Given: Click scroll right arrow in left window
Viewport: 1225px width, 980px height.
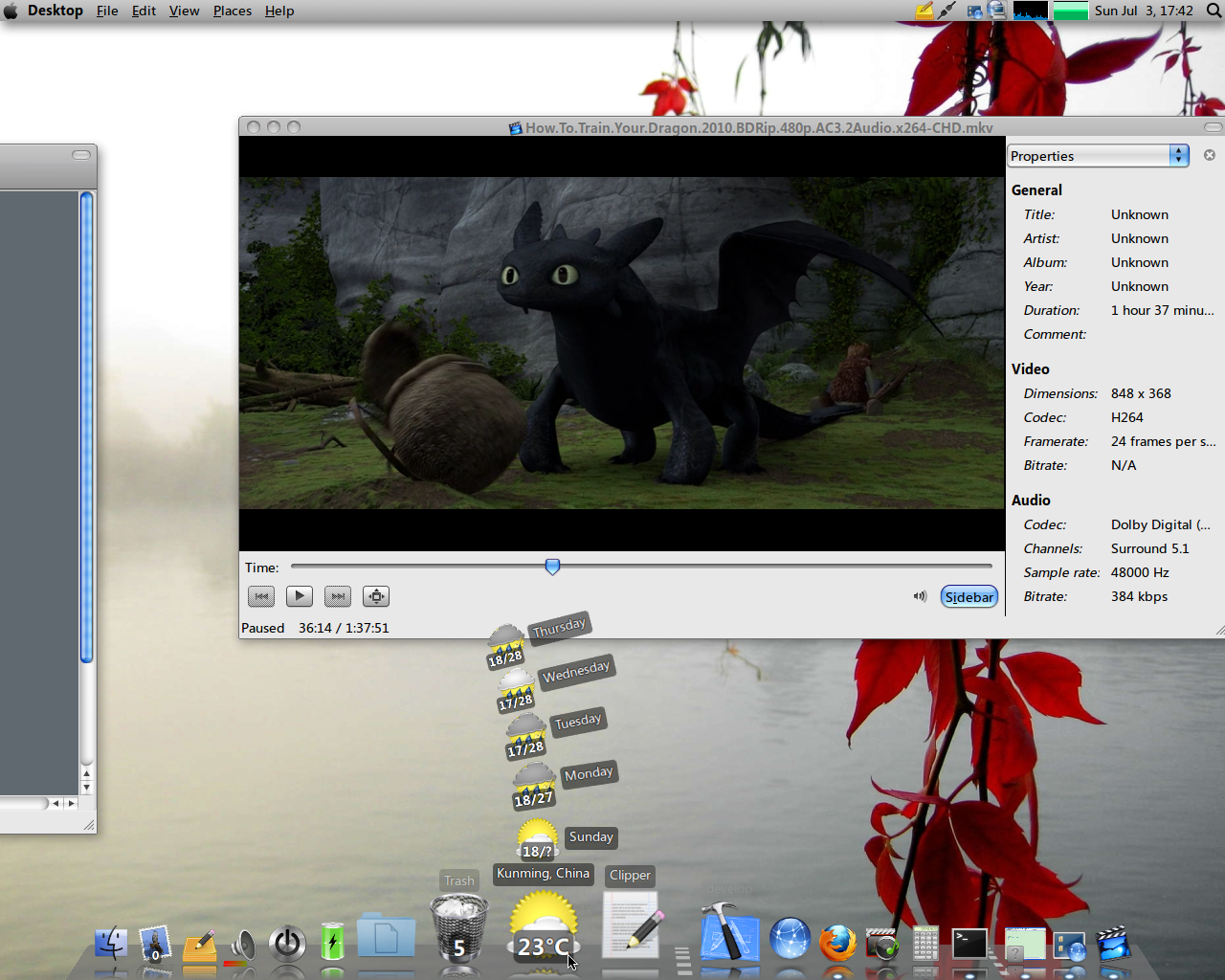Looking at the screenshot, I should (72, 804).
